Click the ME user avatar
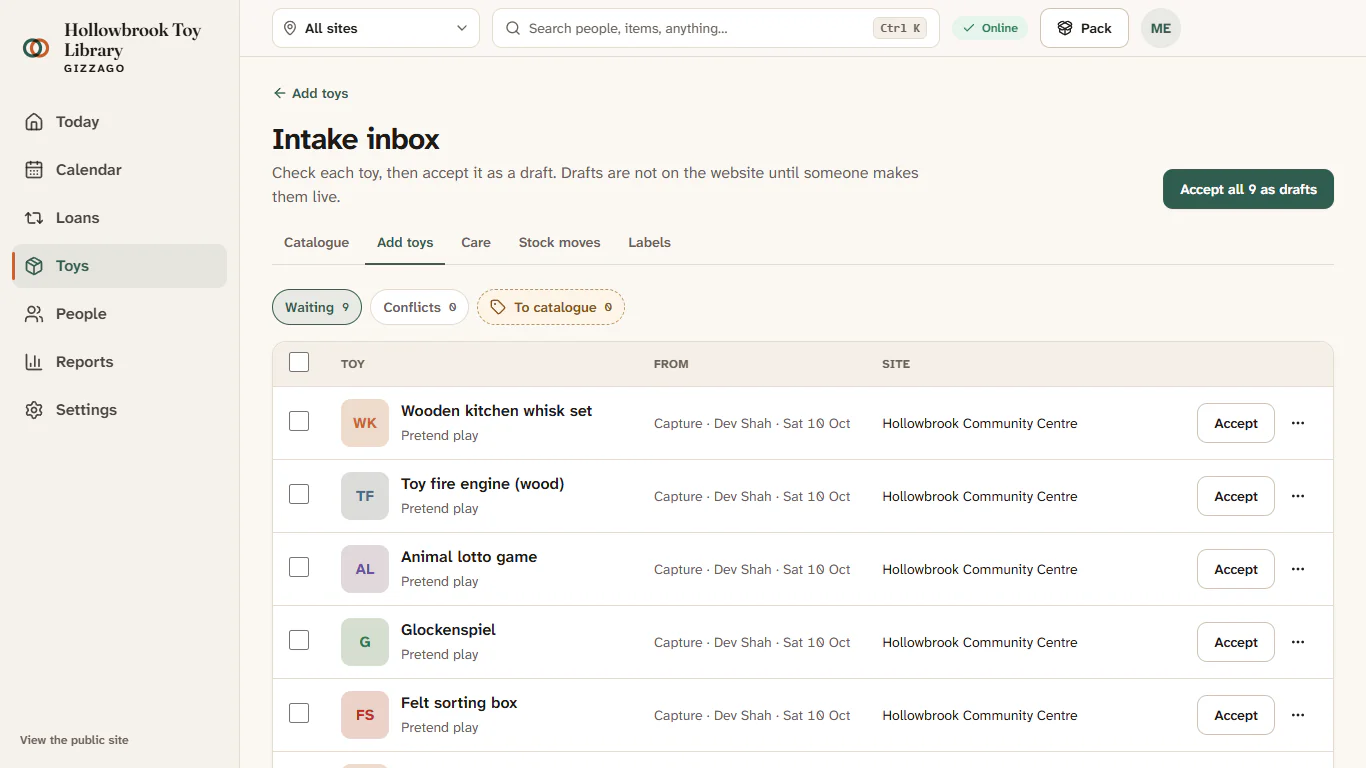Screen dimensions: 1366x768 [x=1161, y=28]
